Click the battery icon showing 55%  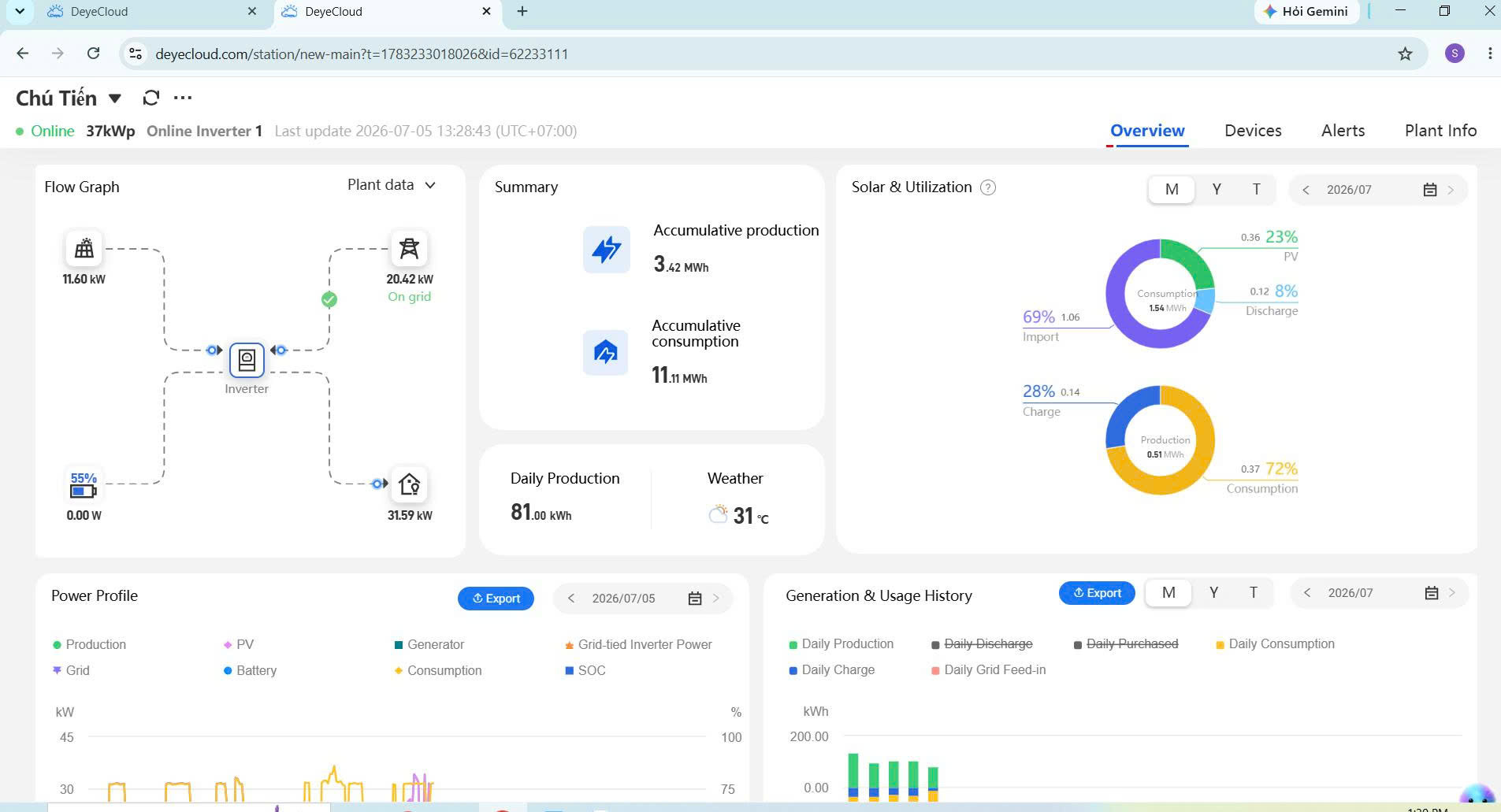84,485
